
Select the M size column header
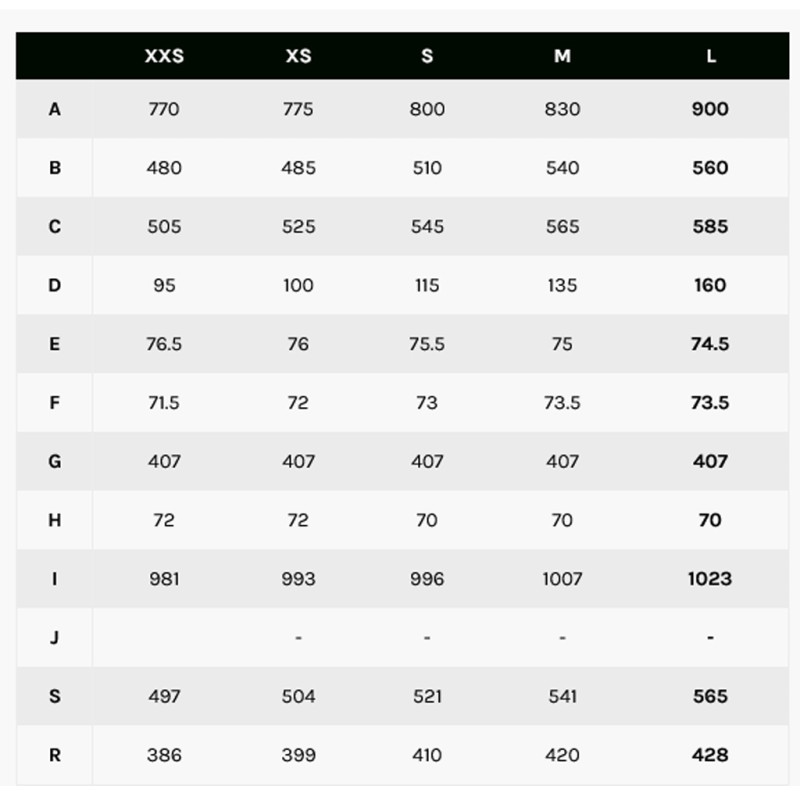pos(562,56)
